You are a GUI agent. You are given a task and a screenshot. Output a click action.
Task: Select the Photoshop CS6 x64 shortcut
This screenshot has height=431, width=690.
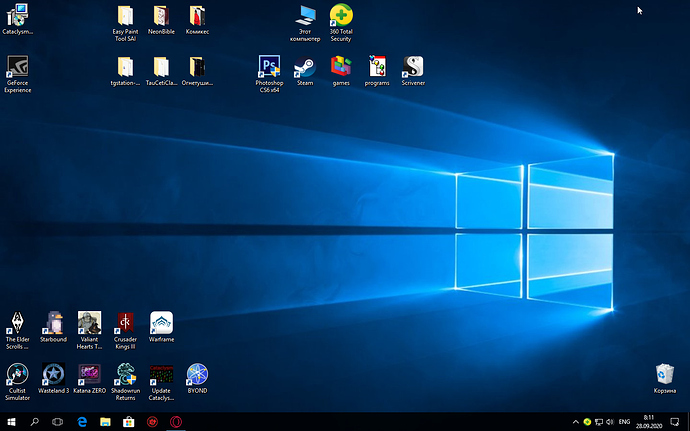click(x=269, y=74)
